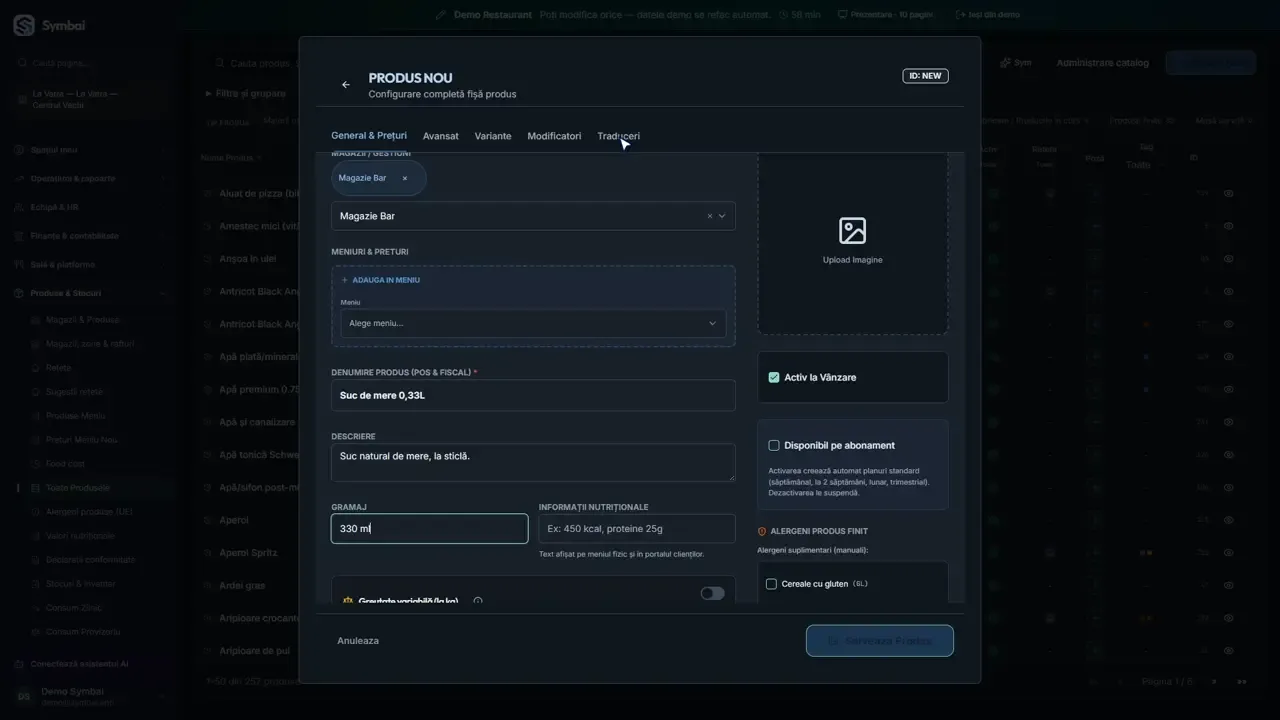Click the ID: NEW badge
This screenshot has height=720, width=1280.
pos(925,76)
